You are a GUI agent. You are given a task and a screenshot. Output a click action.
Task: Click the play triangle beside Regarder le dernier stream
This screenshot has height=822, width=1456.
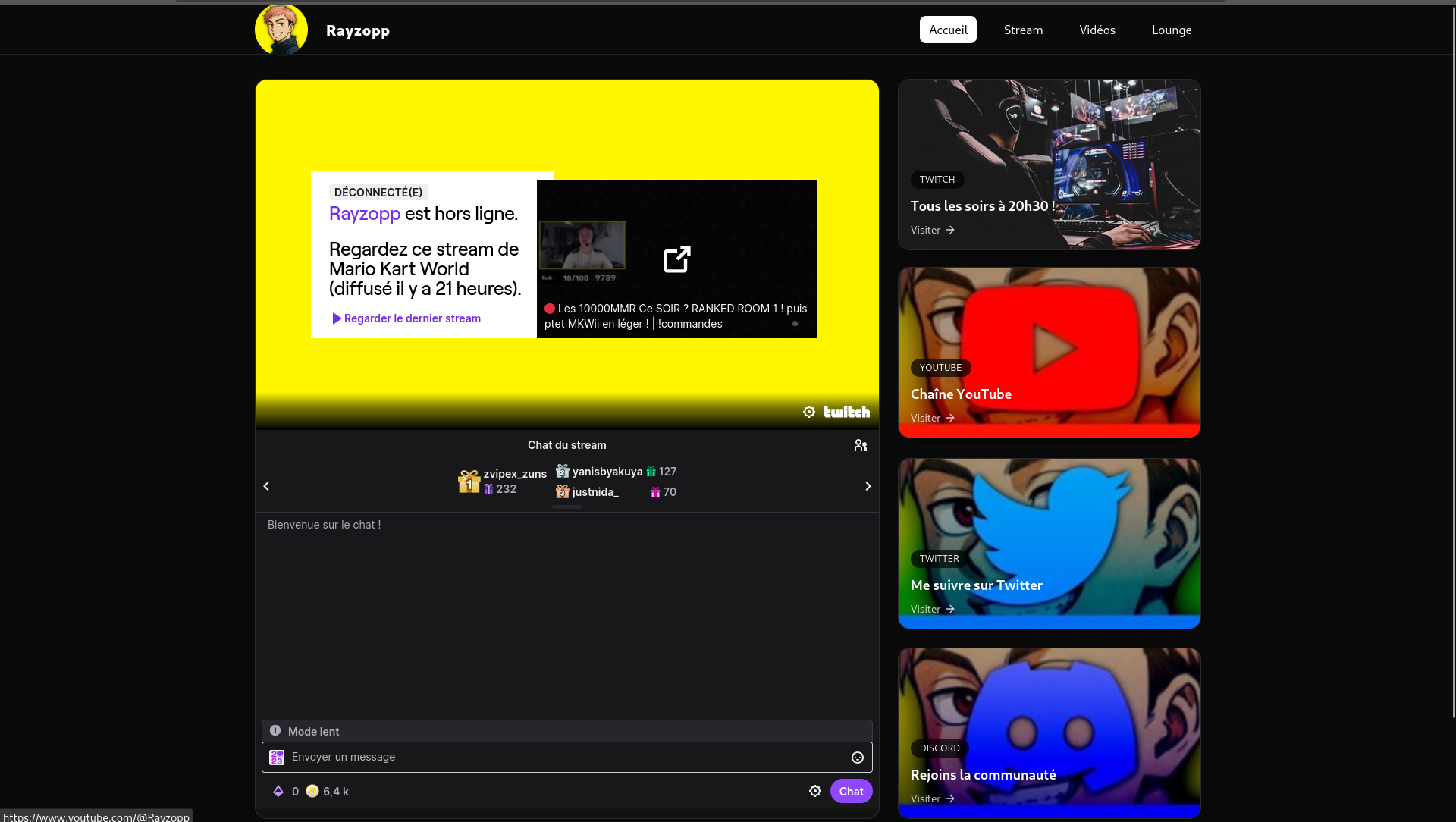[x=337, y=318]
